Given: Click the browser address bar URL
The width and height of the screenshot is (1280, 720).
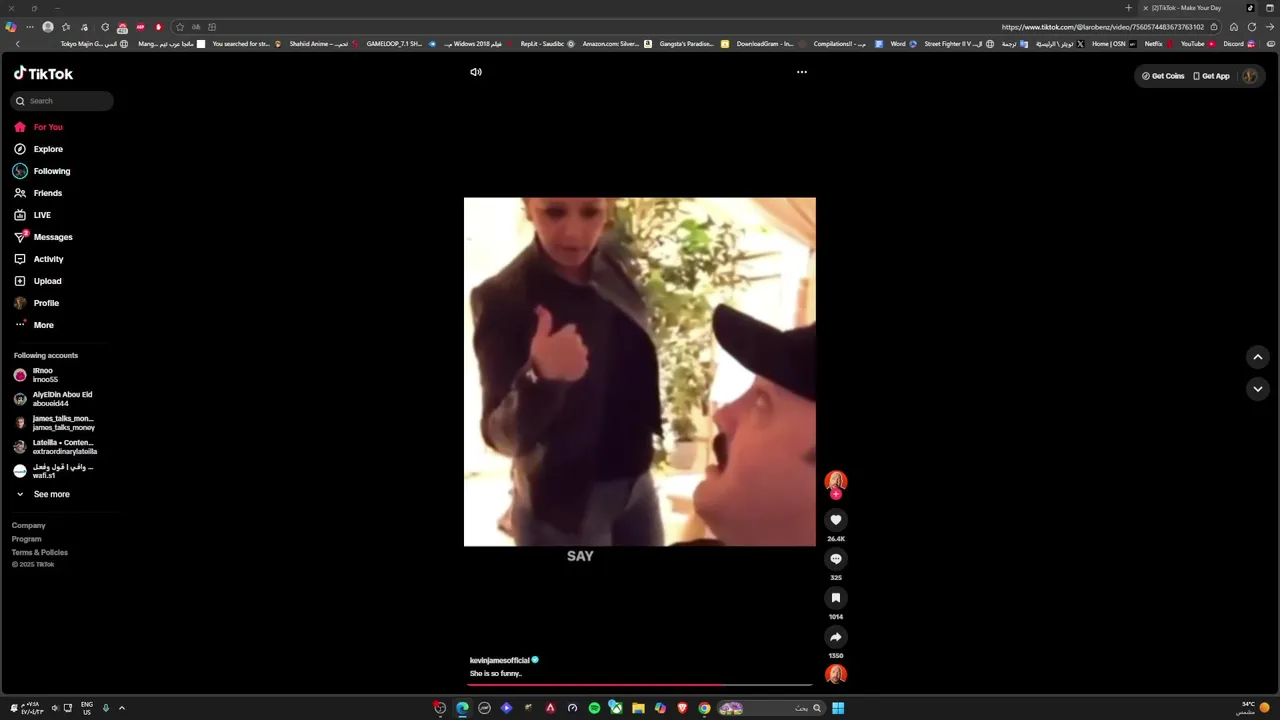Looking at the screenshot, I should [1102, 27].
